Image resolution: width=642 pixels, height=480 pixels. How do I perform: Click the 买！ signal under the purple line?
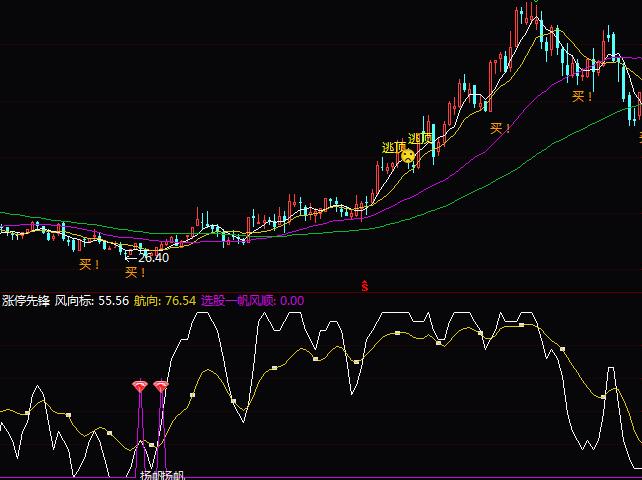(500, 128)
